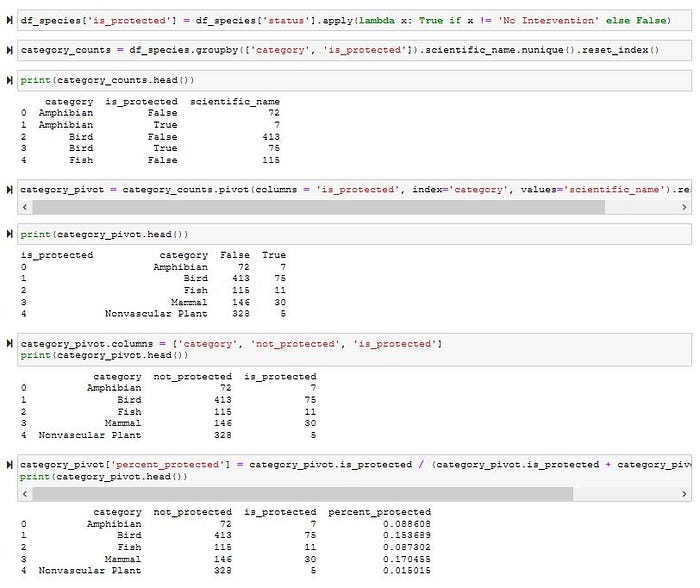Click into category_pivot = category_counts.pivot code
Screen dimensions: 700x588
354,190
